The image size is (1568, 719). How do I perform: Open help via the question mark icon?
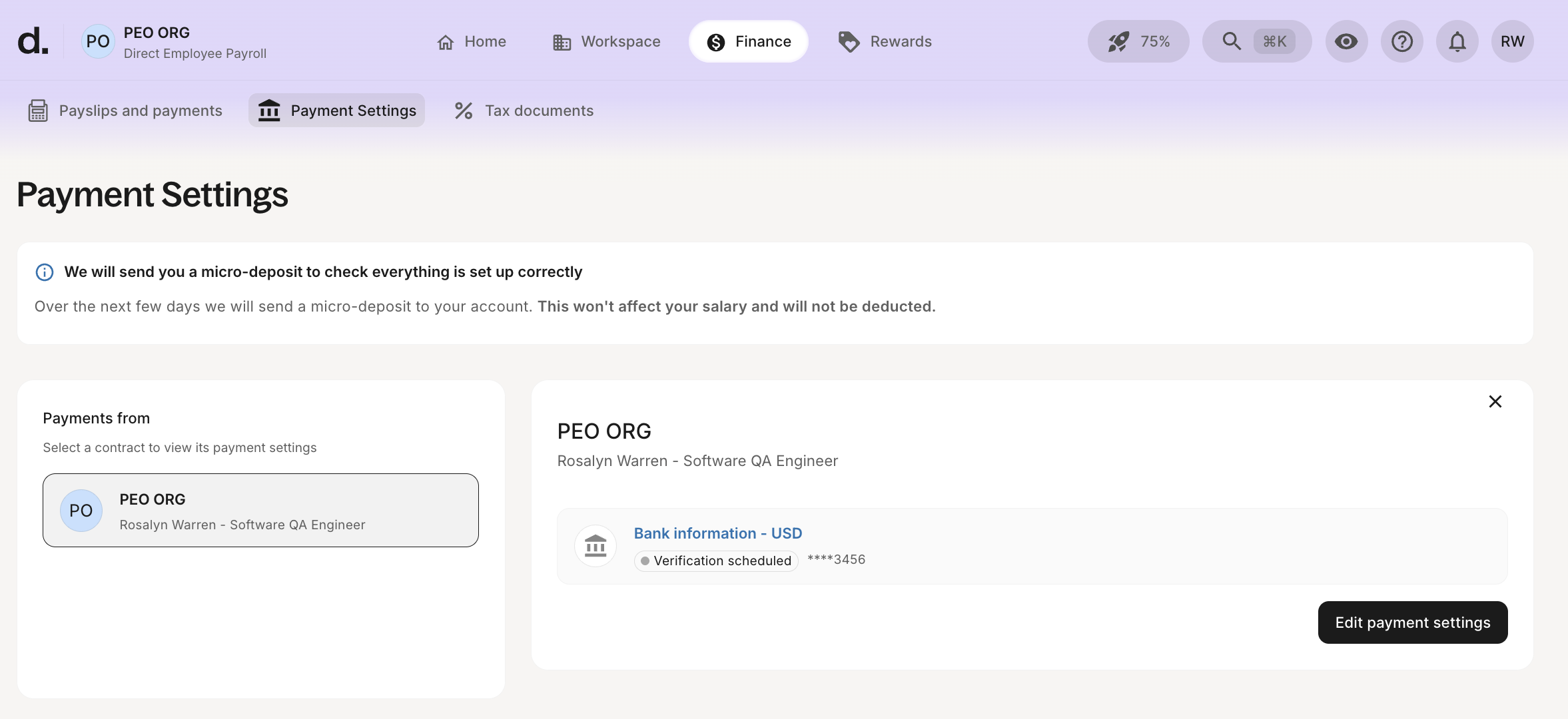(1402, 41)
